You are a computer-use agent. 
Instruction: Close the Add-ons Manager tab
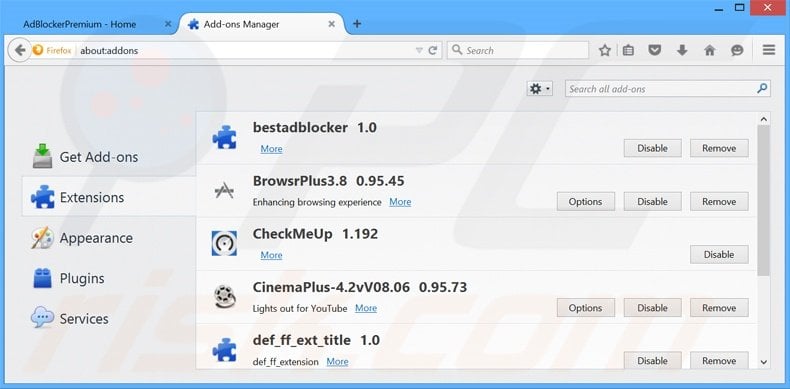click(332, 24)
